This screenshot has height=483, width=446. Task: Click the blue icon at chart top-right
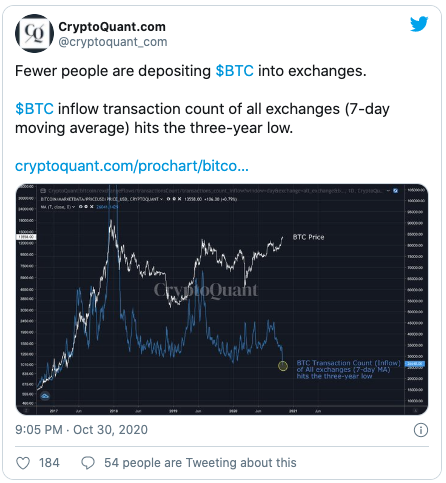(x=395, y=191)
